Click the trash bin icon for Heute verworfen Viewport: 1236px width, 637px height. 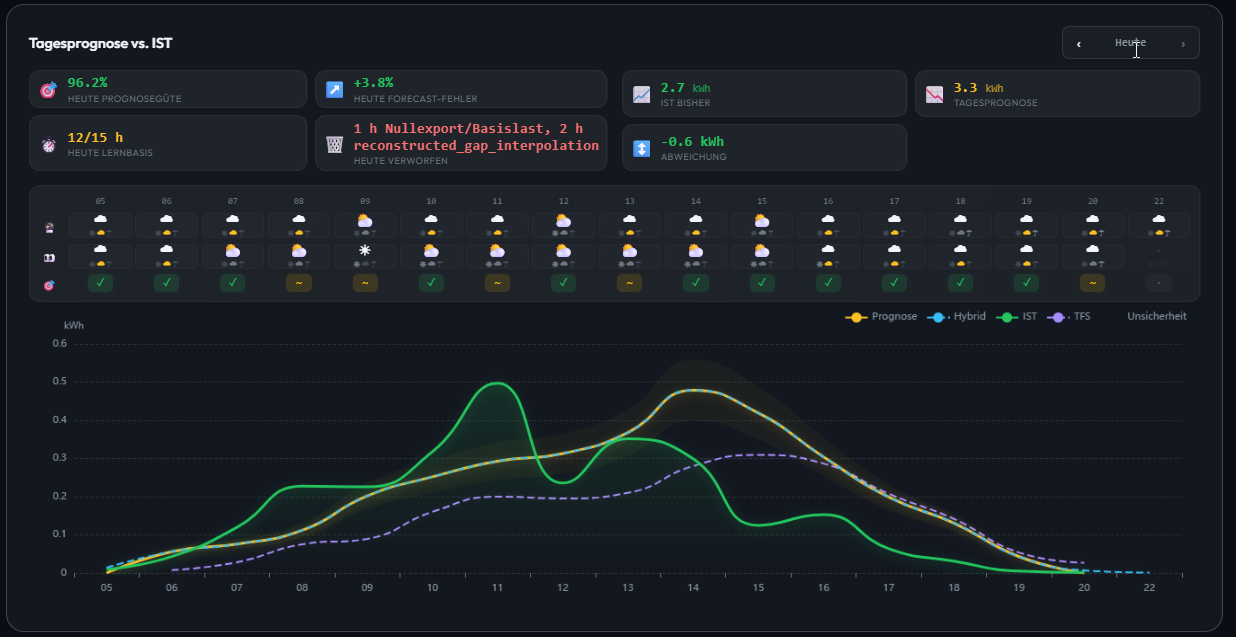[335, 145]
